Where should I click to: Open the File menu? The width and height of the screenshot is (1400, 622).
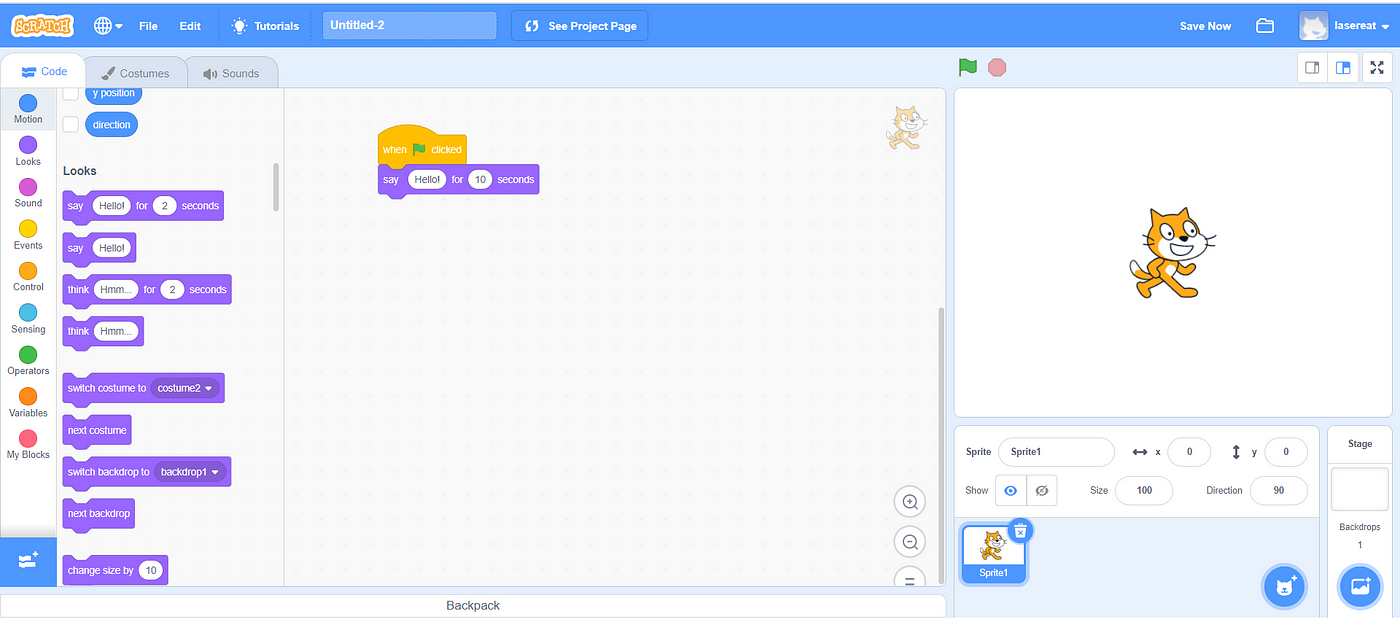pyautogui.click(x=148, y=26)
